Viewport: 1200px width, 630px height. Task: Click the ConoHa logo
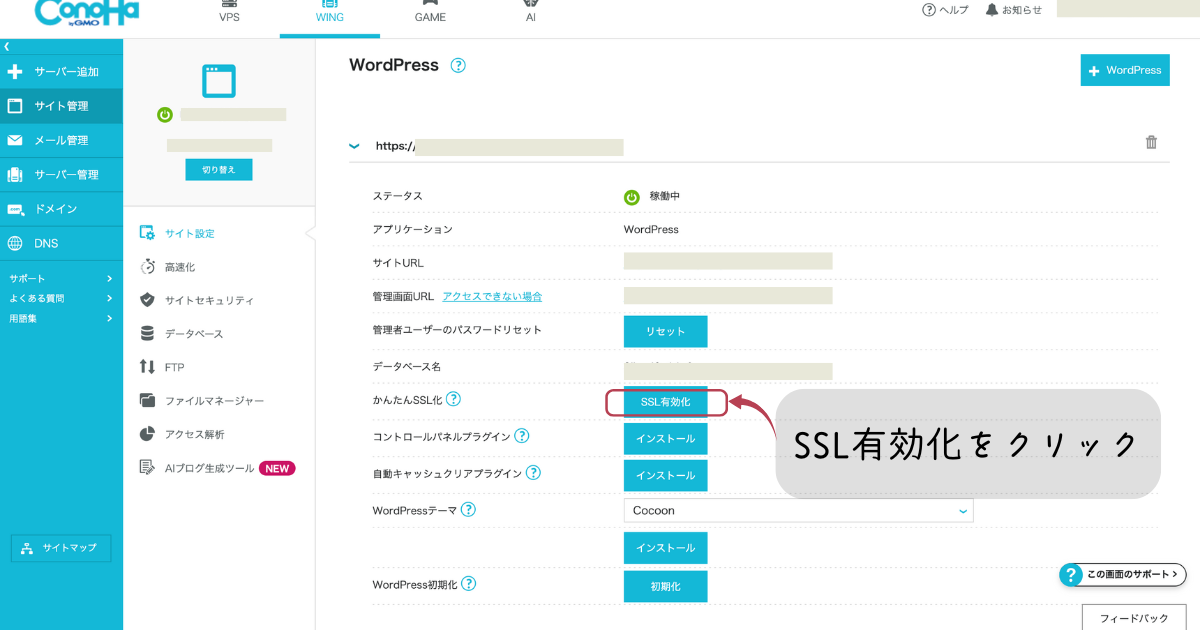87,12
